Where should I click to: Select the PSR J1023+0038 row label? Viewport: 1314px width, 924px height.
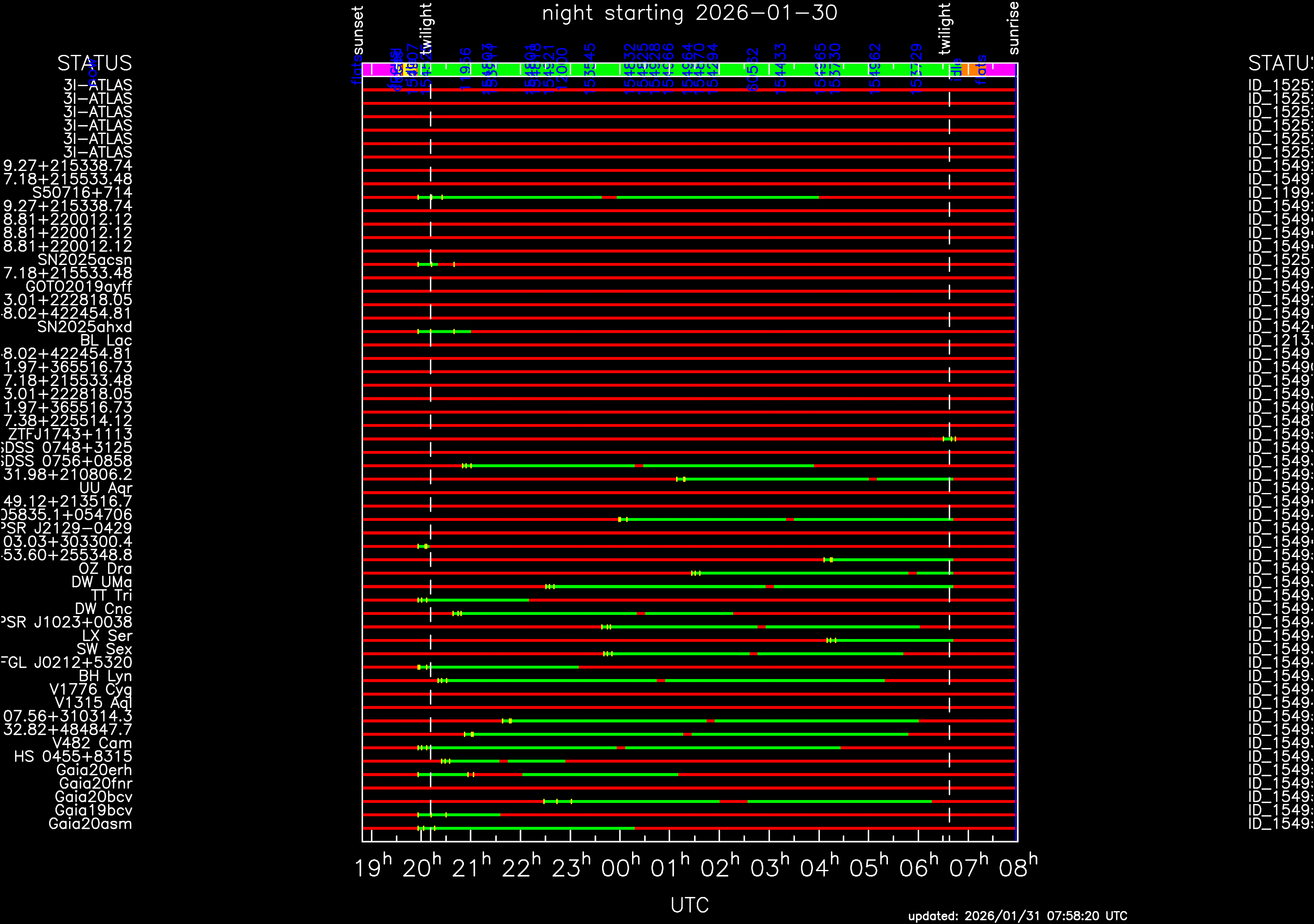pyautogui.click(x=67, y=622)
